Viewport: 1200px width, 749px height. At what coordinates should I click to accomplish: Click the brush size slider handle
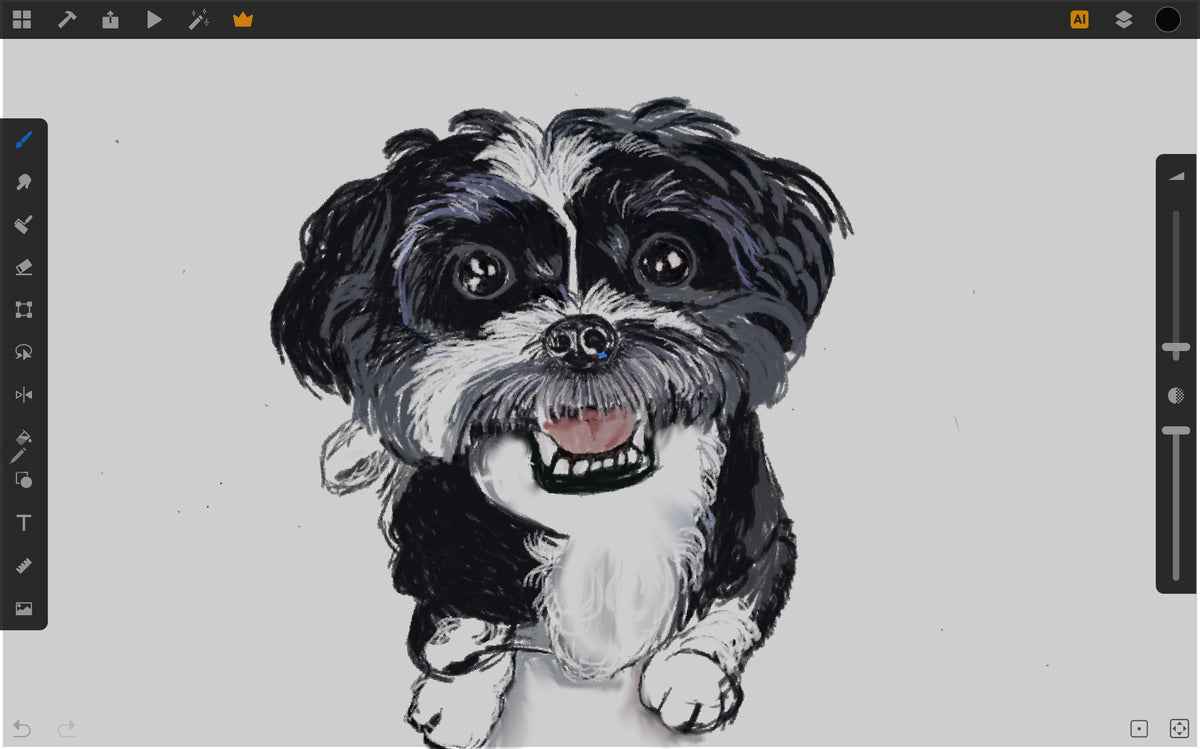coord(1176,349)
